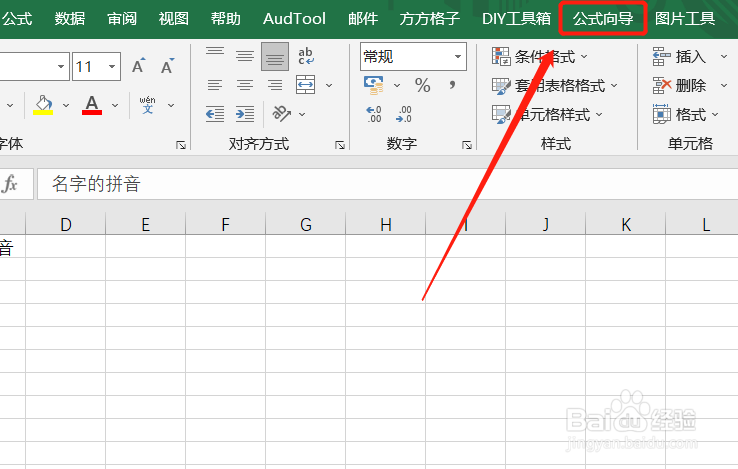Viewport: 738px width, 469px height.
Task: Apply comma thousands separator style
Action: point(452,85)
